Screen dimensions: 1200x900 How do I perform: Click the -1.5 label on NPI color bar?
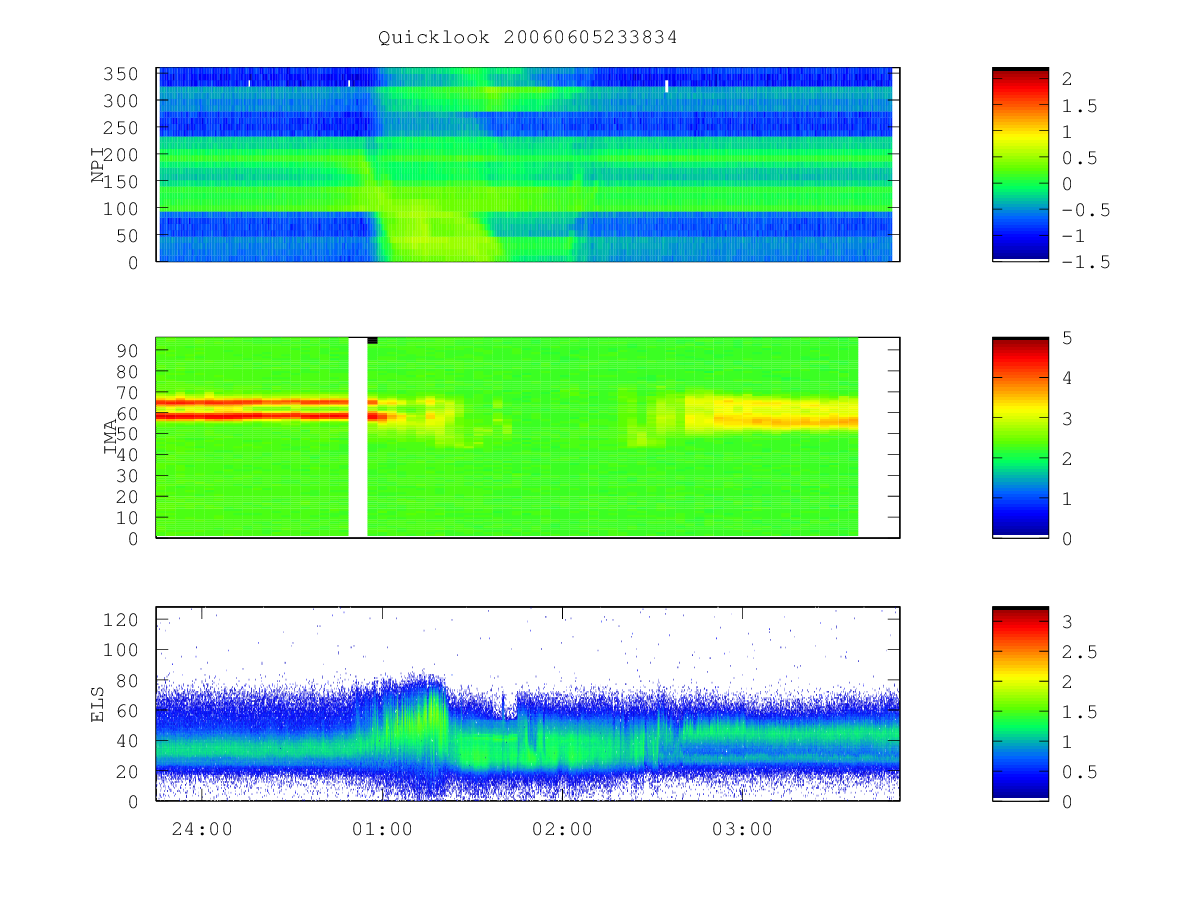click(1084, 262)
